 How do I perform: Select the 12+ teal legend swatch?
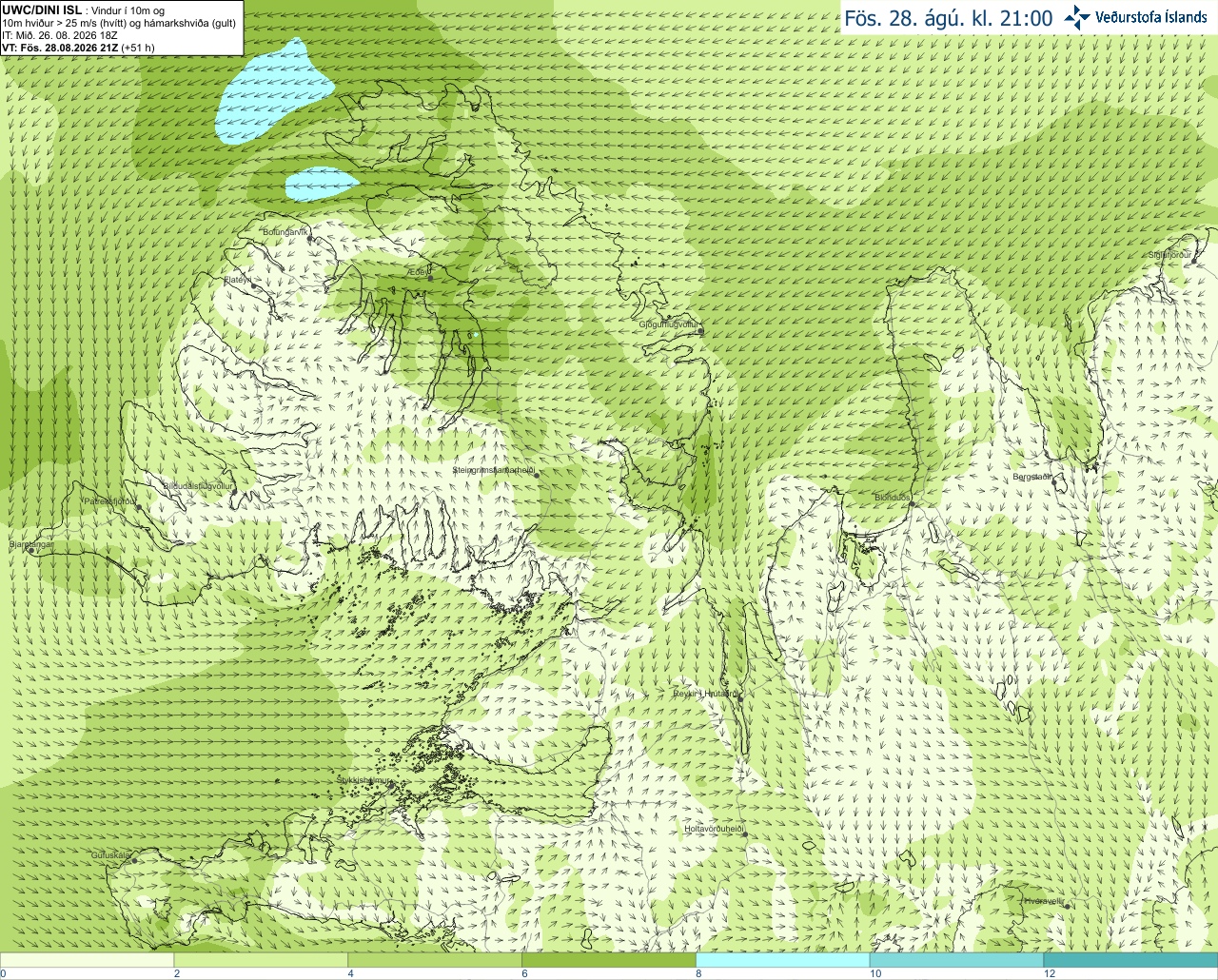(1130, 960)
